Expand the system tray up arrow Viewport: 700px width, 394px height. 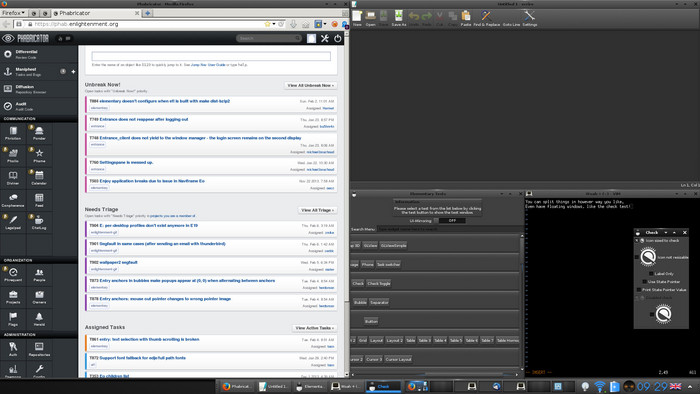pyautogui.click(x=690, y=386)
